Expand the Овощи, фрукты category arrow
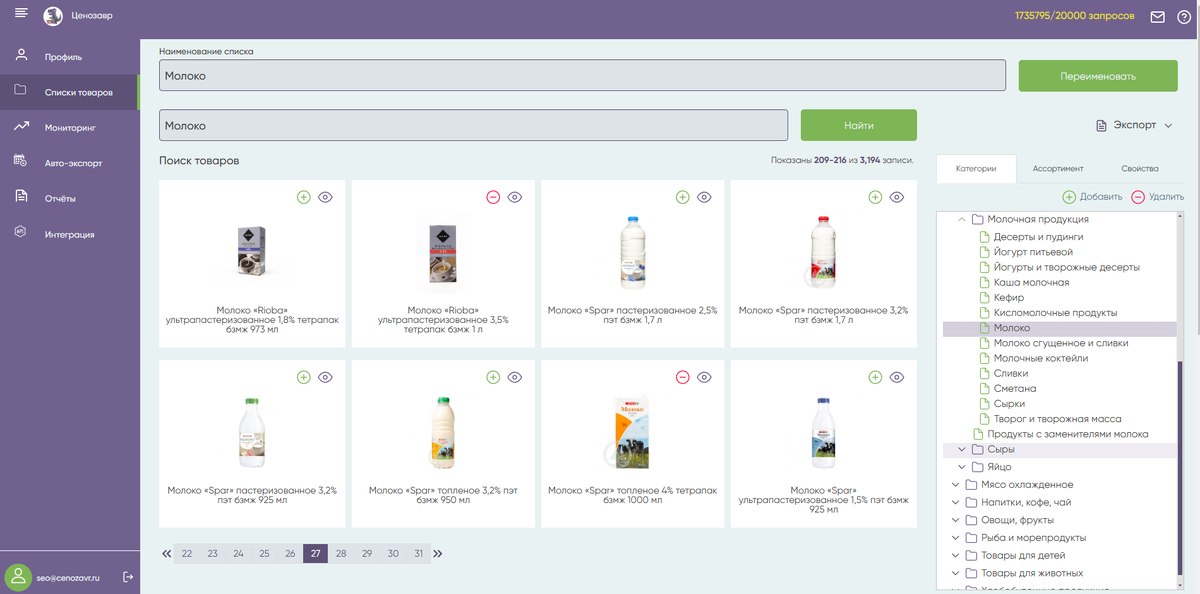The image size is (1200, 594). [x=956, y=520]
